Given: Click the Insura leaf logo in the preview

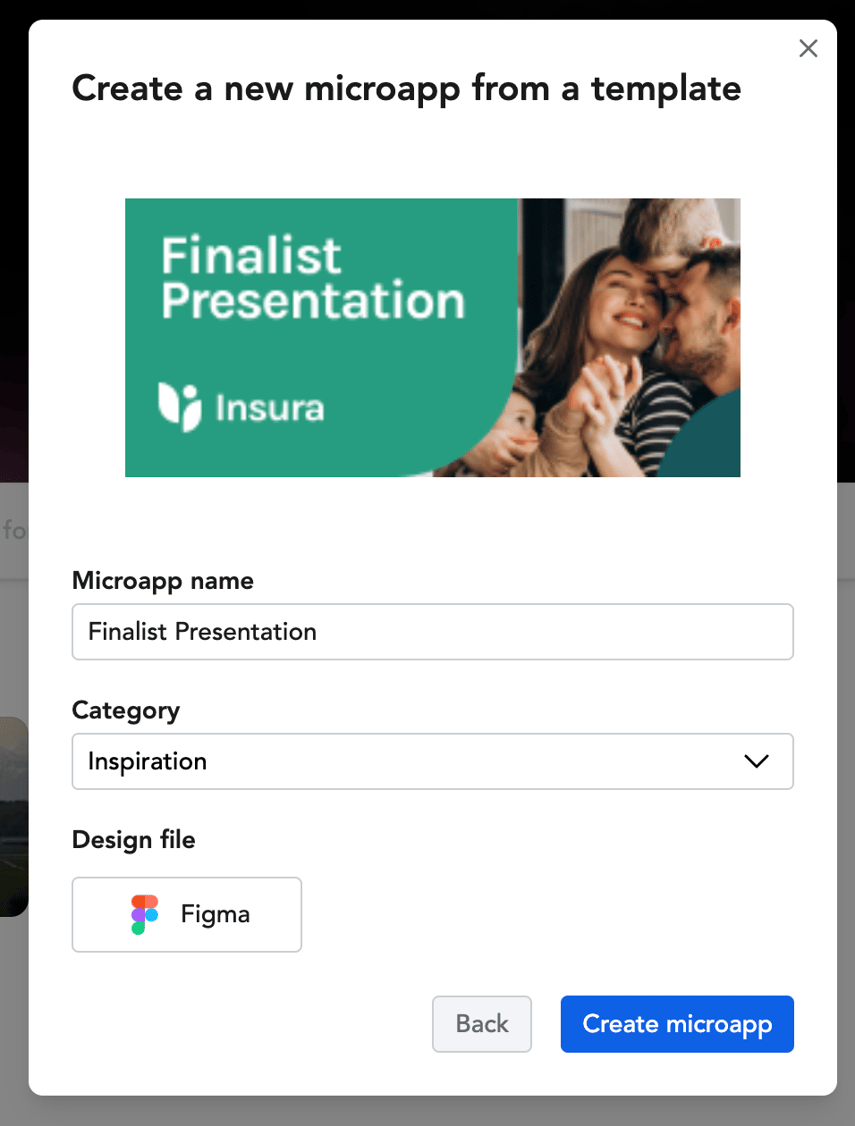Looking at the screenshot, I should point(175,407).
